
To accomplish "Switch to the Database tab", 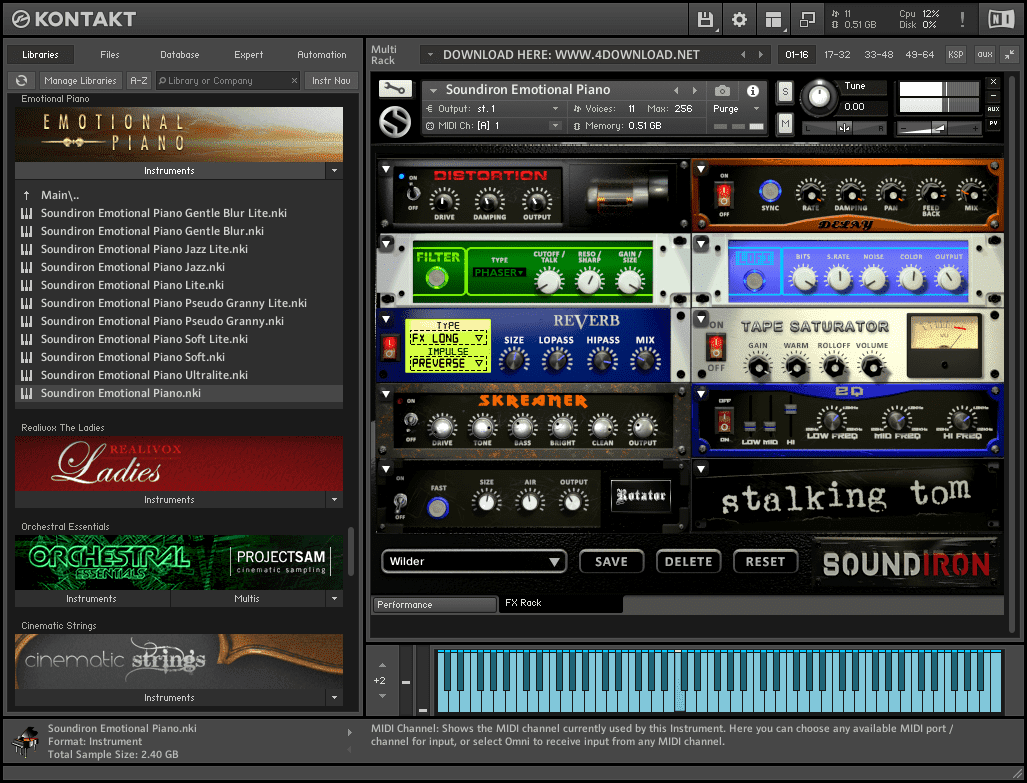I will click(179, 54).
